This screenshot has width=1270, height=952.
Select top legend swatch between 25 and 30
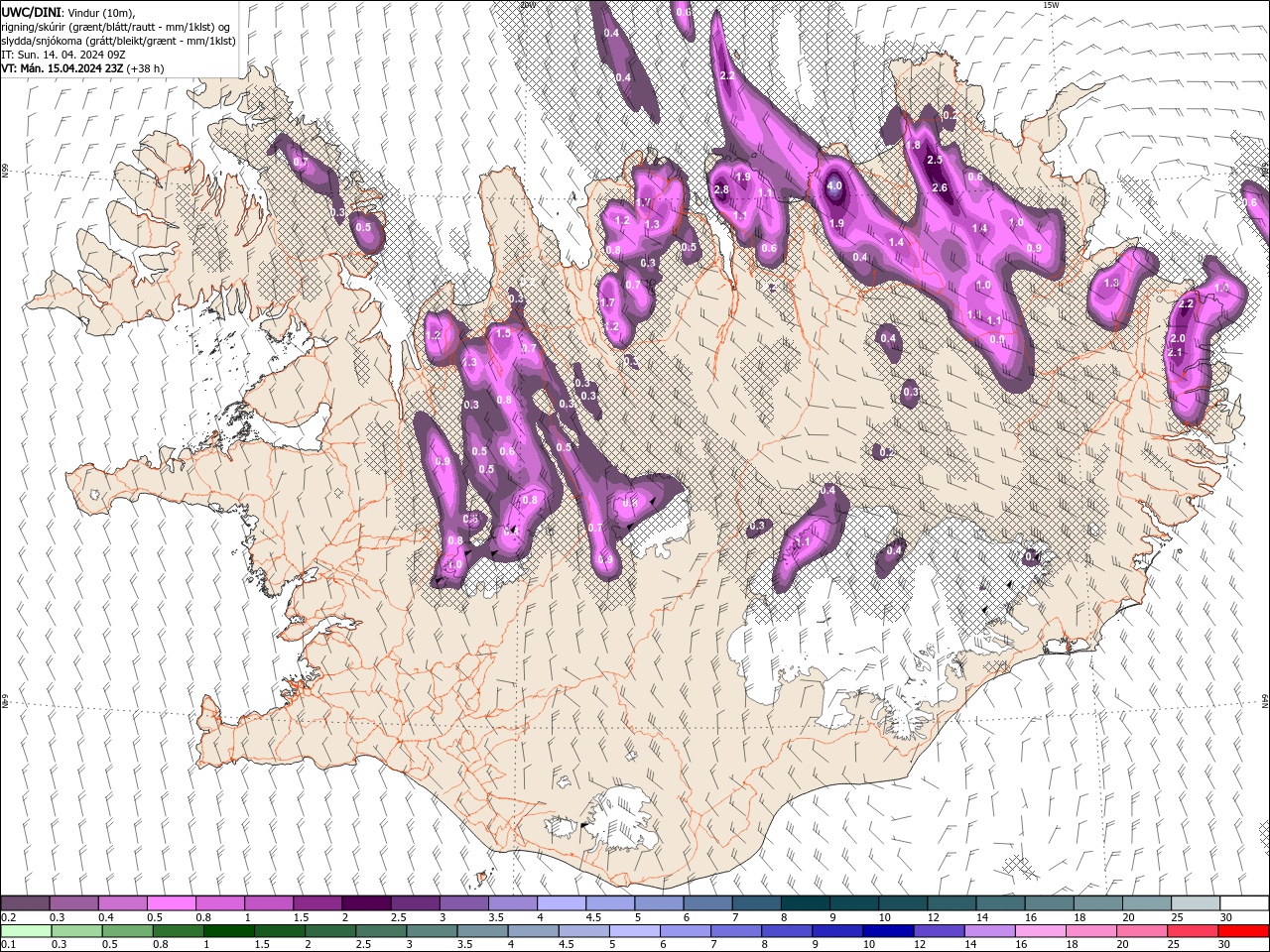click(1196, 903)
